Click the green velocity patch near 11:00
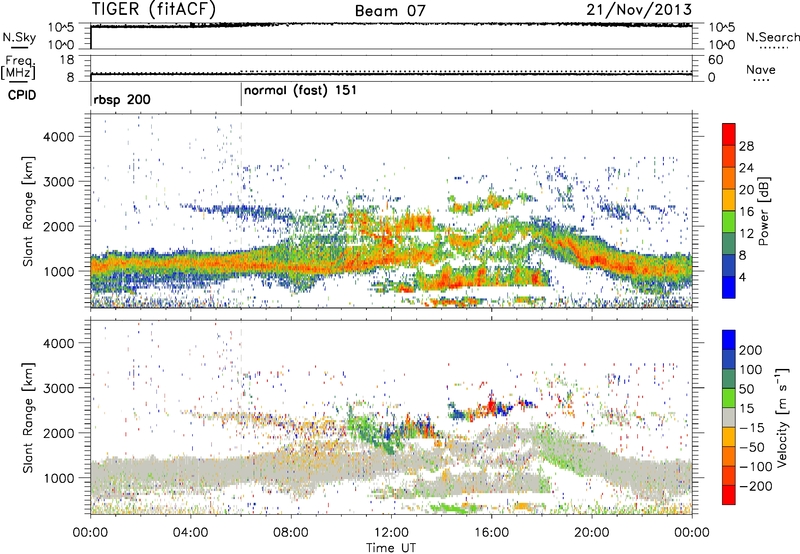Screen dimensions: 800x554 pos(366,427)
